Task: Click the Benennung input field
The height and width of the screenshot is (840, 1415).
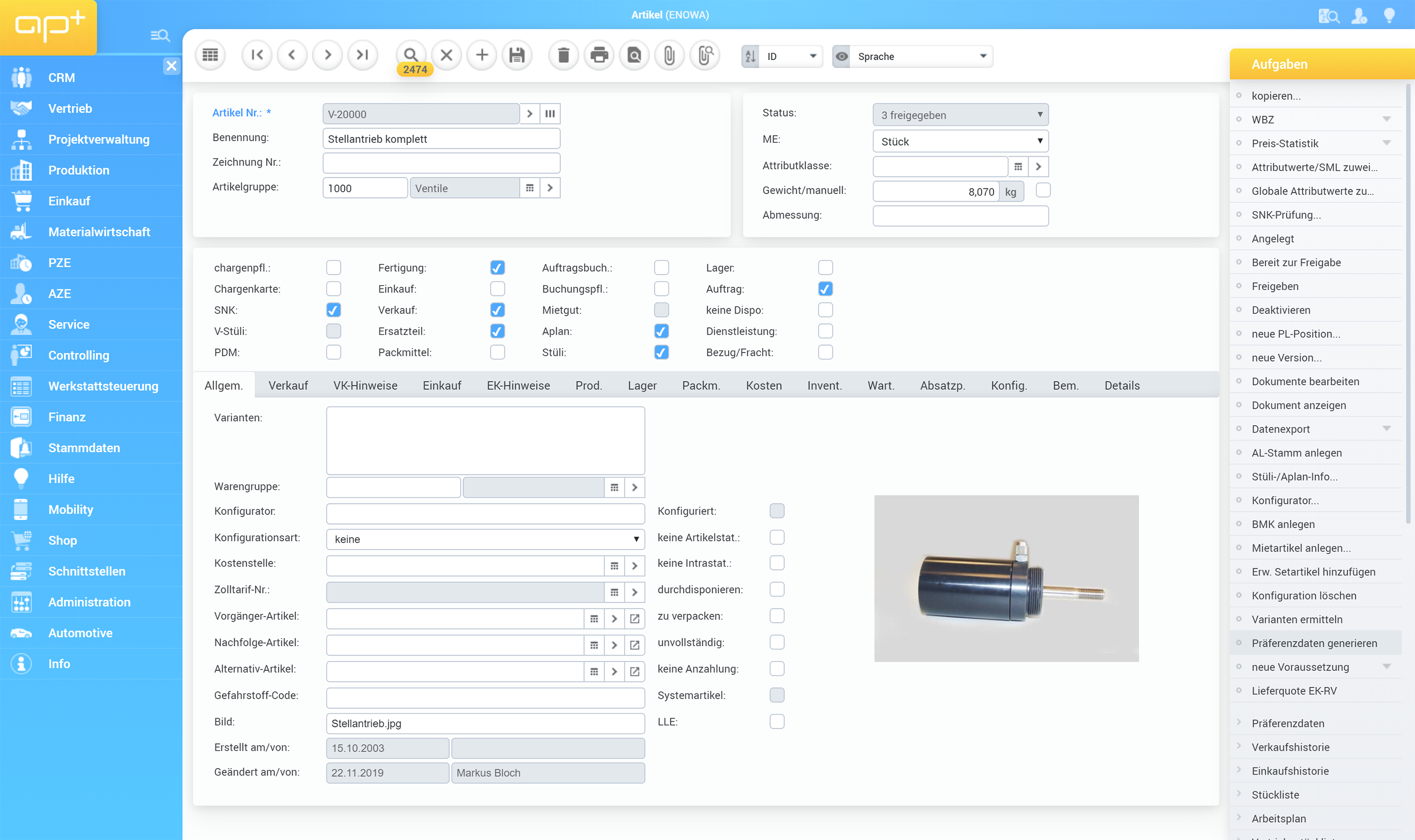Action: (x=441, y=139)
